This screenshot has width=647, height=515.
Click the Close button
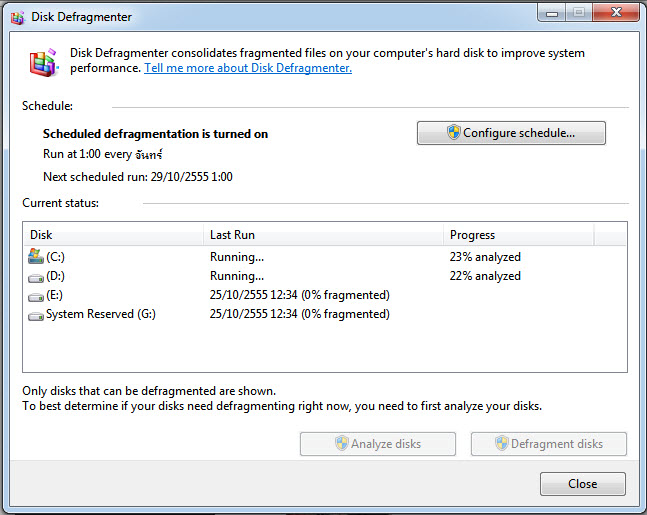tap(583, 484)
